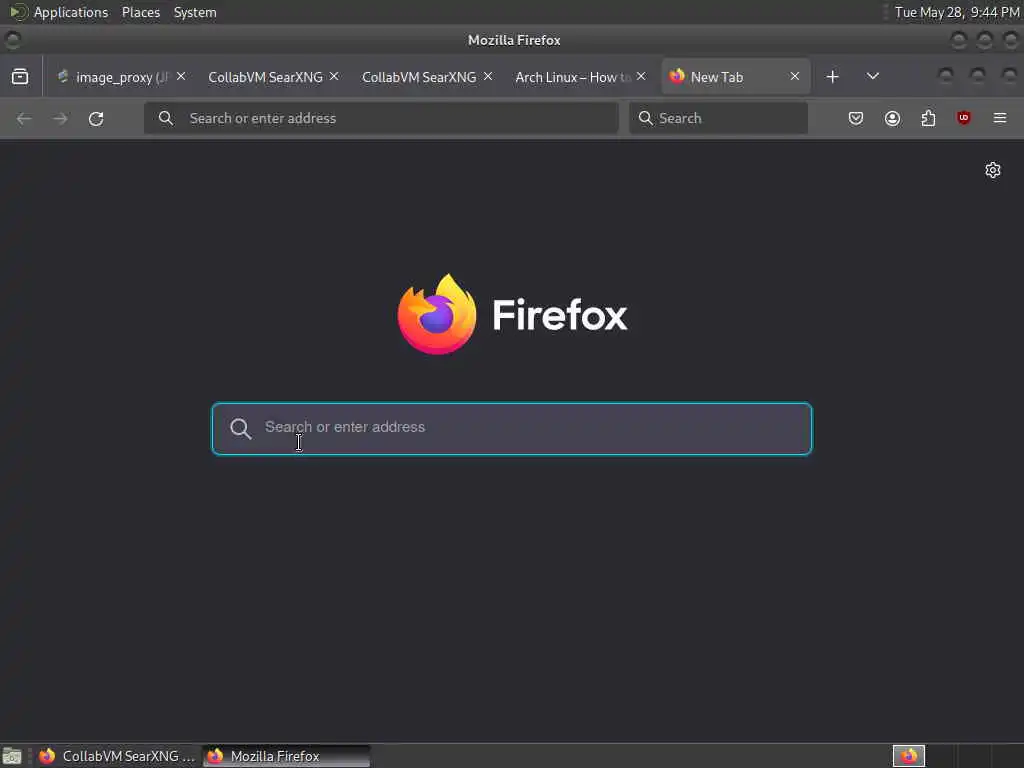Click the clock showing Tue May 28

956,12
